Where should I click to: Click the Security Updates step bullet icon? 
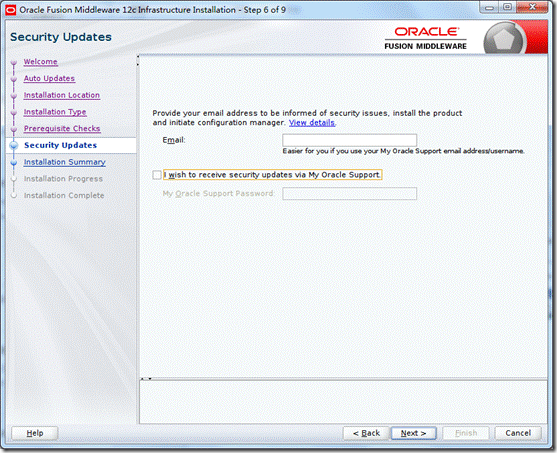(14, 145)
